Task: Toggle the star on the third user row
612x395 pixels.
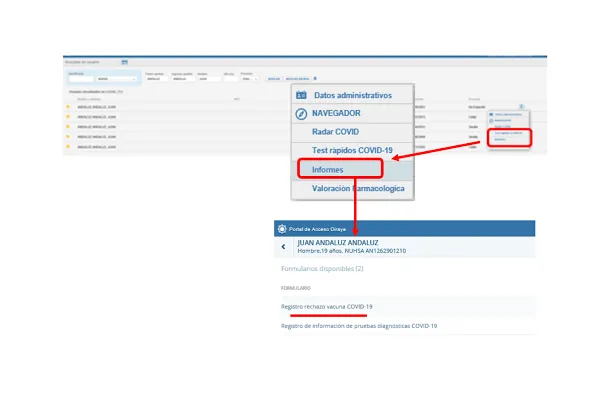Action: point(68,126)
